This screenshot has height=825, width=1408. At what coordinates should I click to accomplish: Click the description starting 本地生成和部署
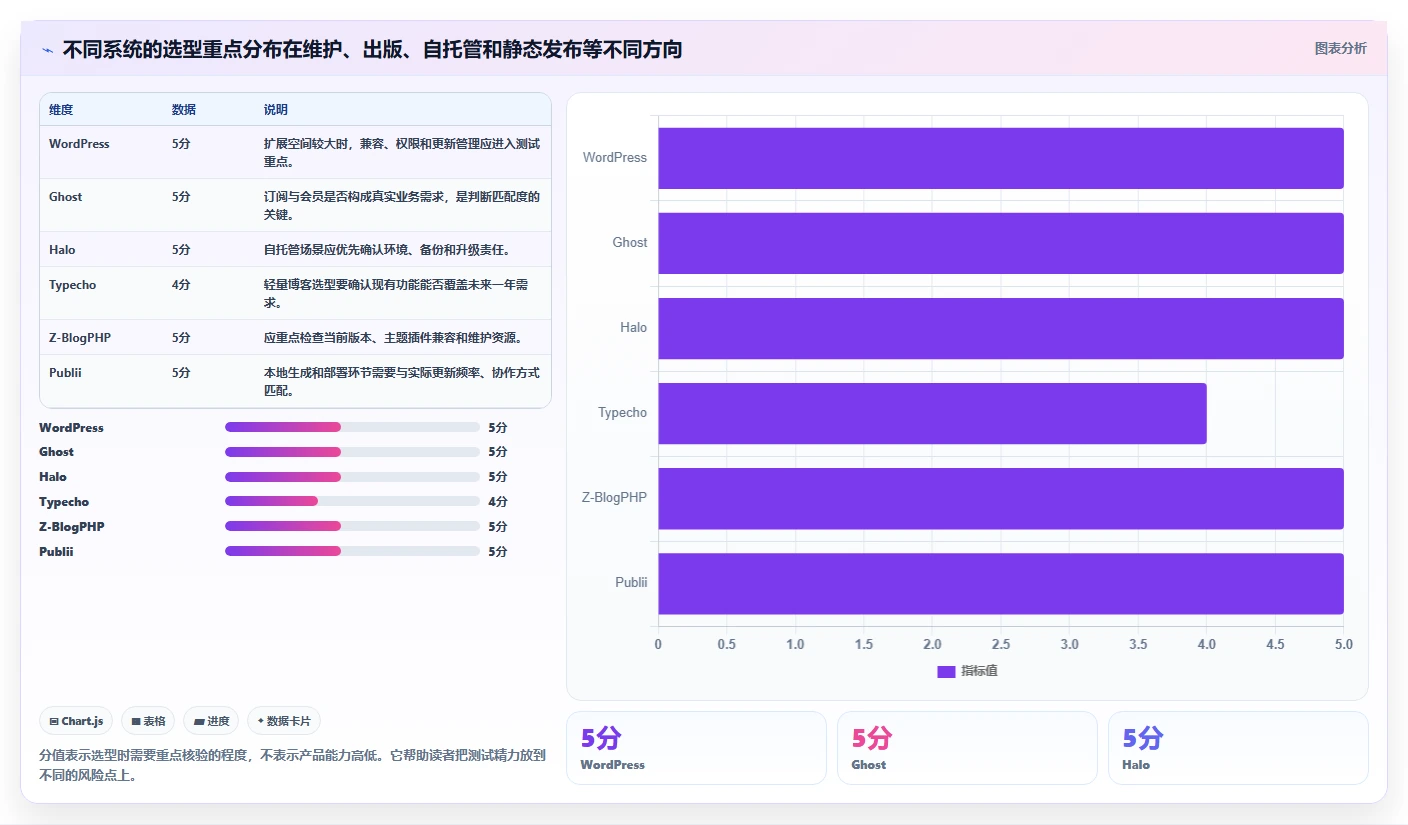pyautogui.click(x=402, y=382)
